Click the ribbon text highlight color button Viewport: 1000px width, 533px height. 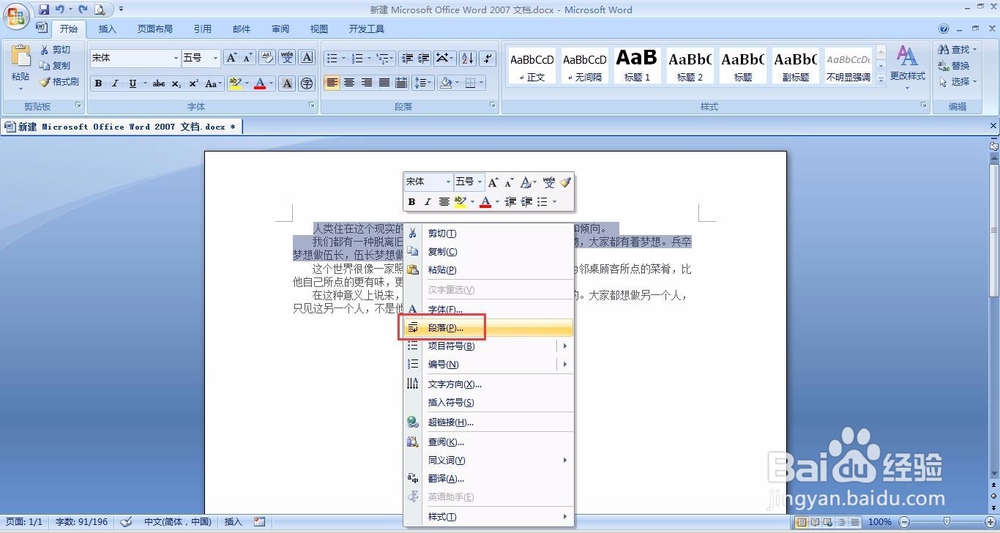[234, 84]
